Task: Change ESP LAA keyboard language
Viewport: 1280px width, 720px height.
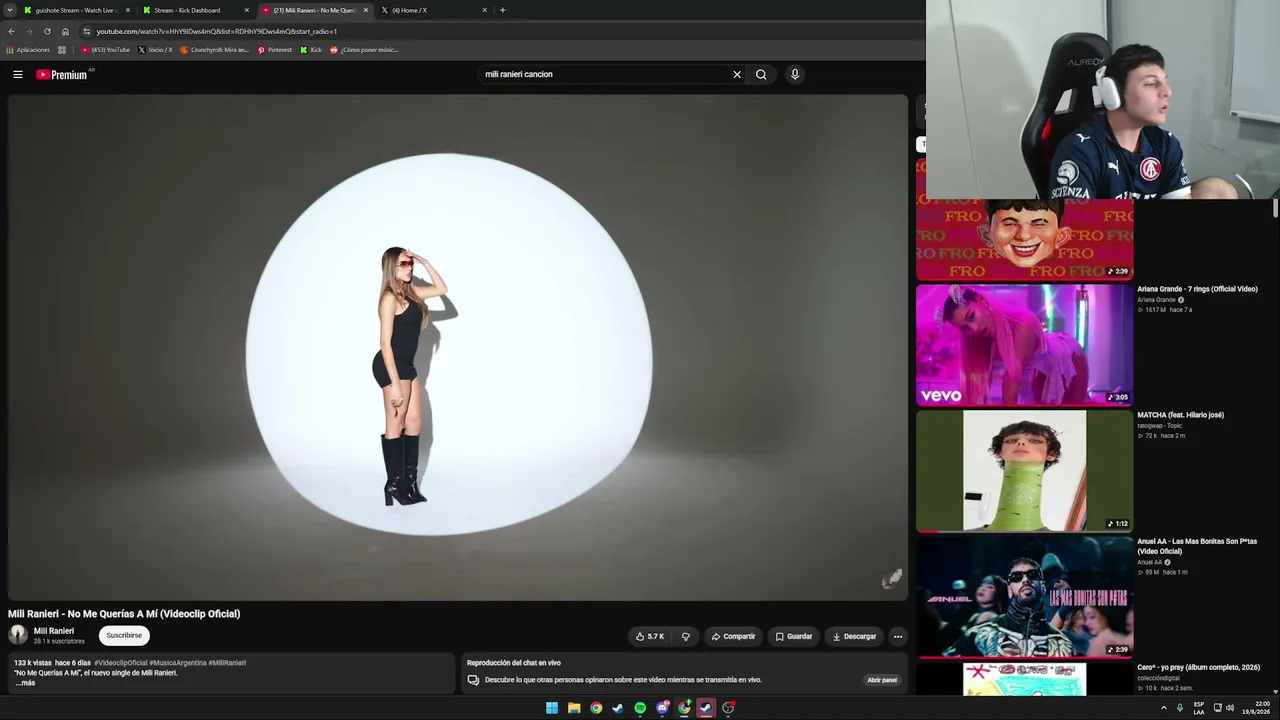Action: (1199, 708)
